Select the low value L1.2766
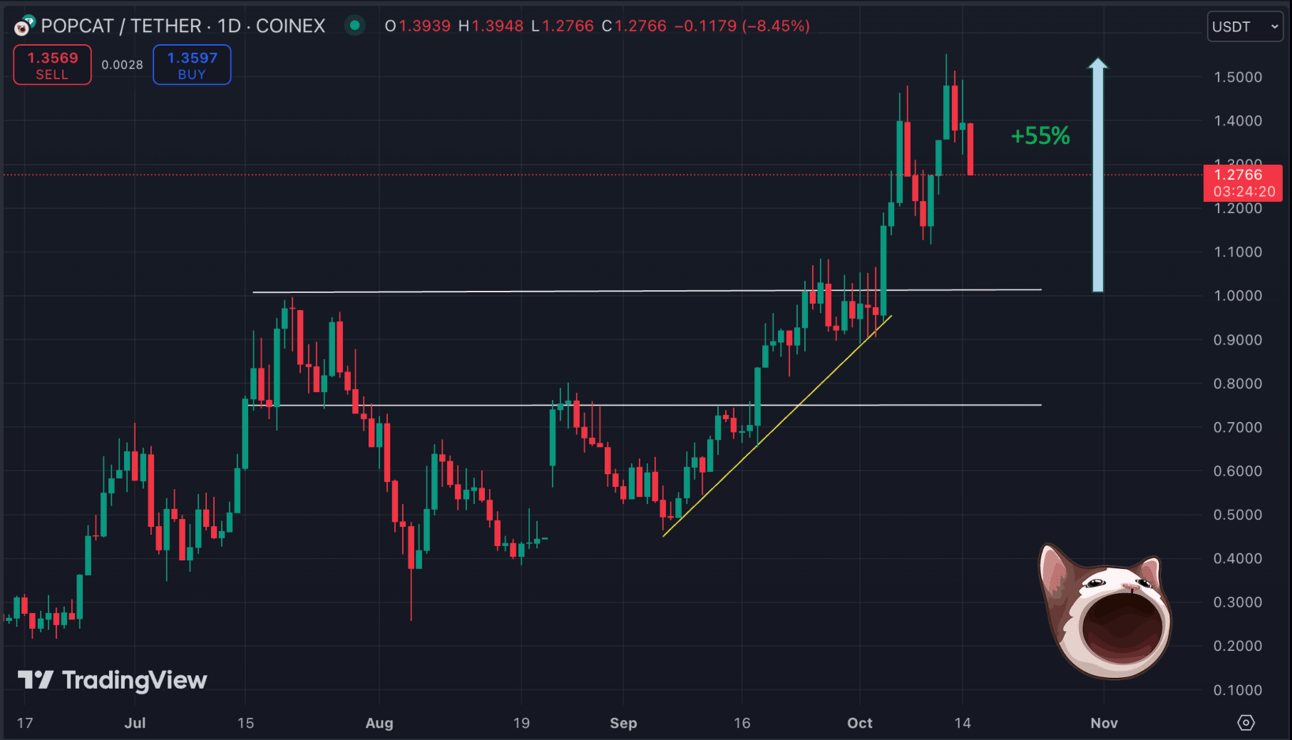The height and width of the screenshot is (740, 1292). point(563,26)
